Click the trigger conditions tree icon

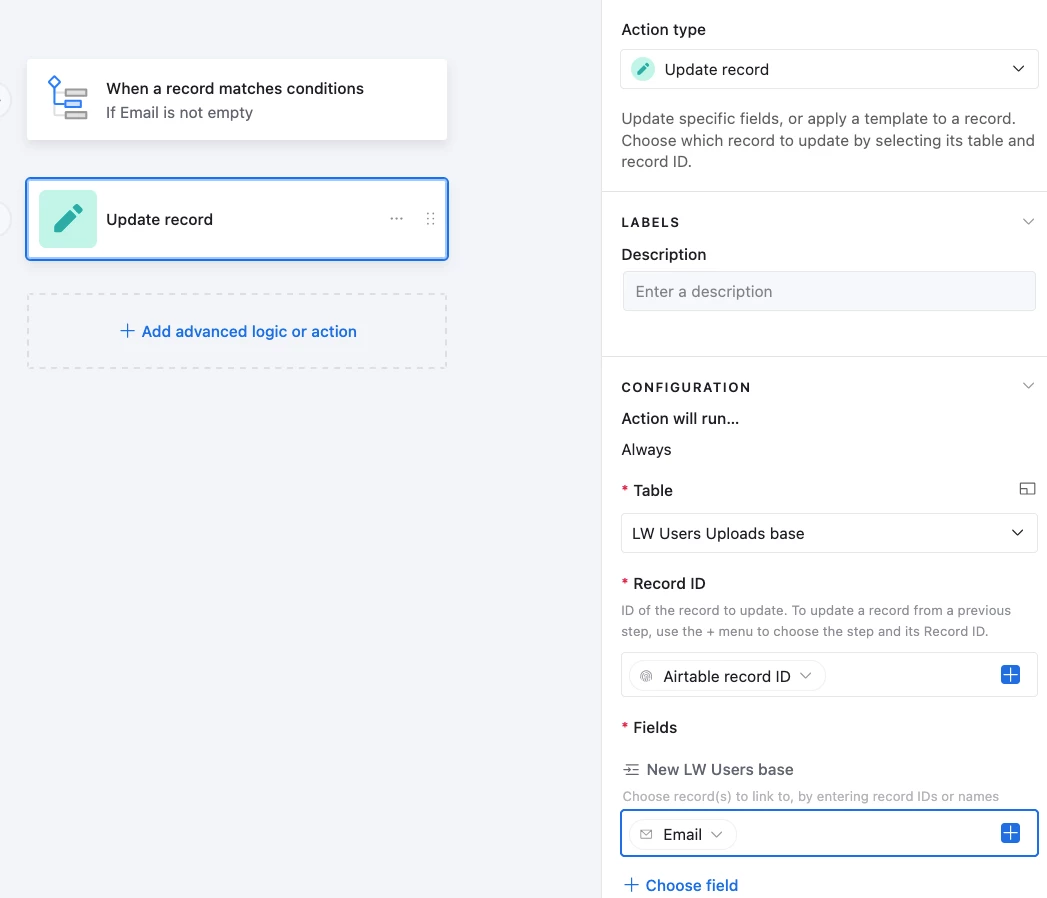(68, 98)
